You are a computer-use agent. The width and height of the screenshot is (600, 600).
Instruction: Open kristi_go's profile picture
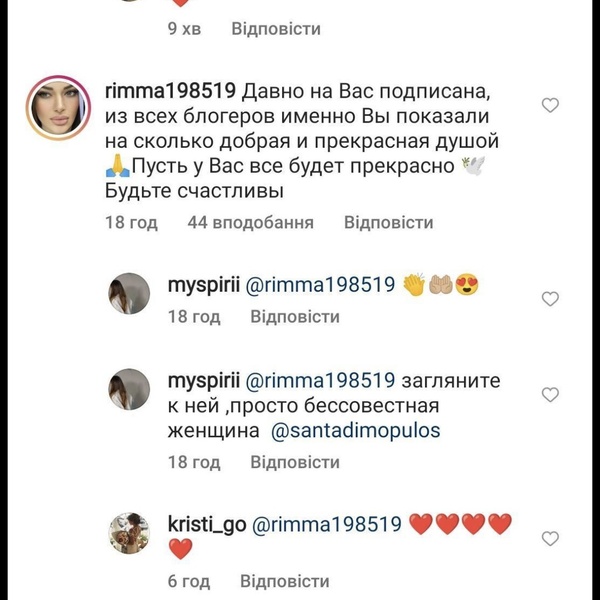pyautogui.click(x=127, y=529)
